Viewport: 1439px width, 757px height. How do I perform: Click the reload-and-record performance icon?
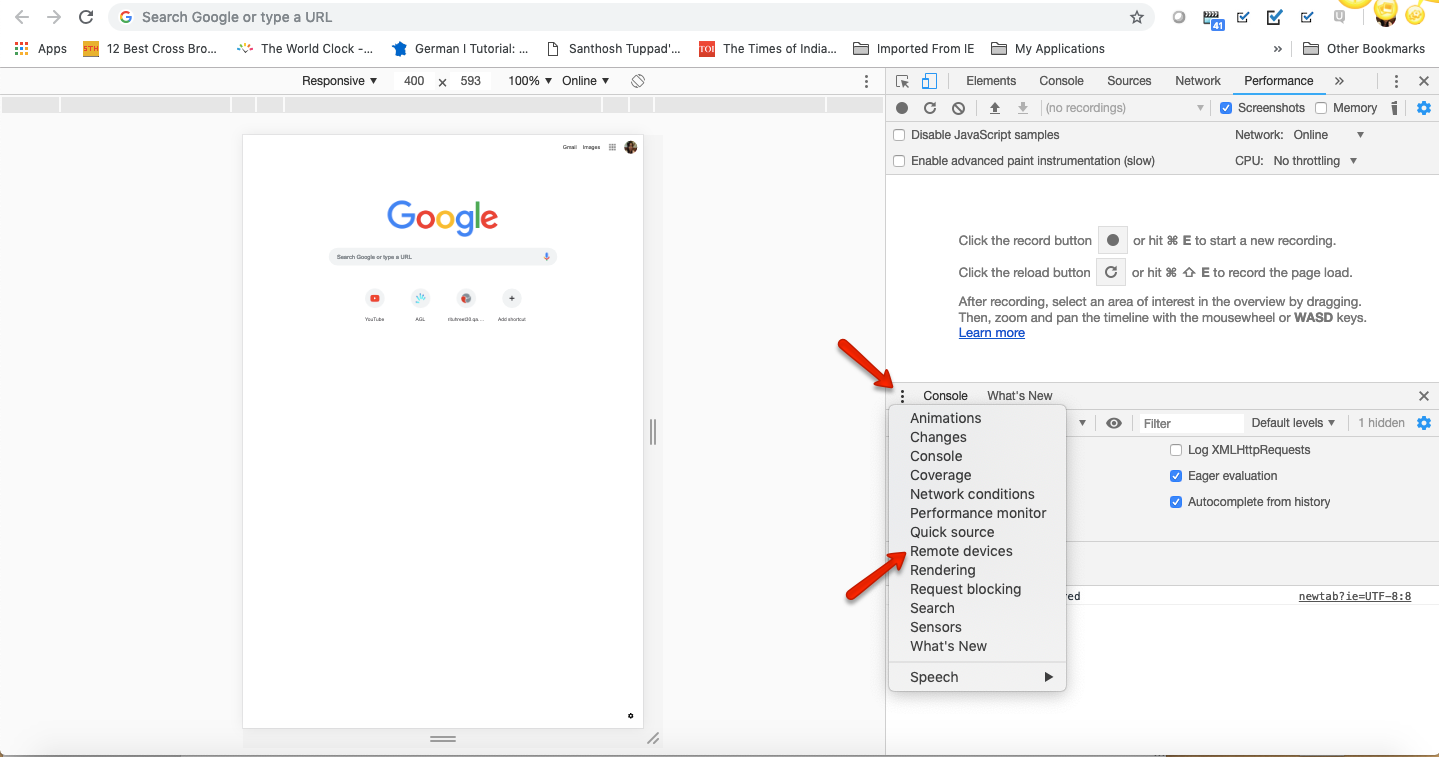[x=930, y=107]
